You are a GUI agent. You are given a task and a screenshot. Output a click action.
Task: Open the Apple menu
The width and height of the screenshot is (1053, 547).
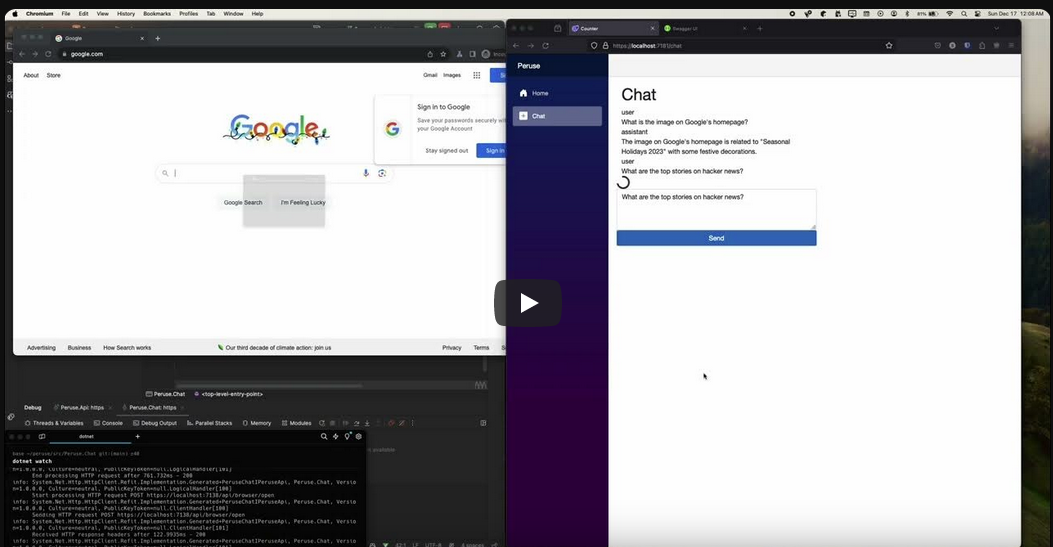coord(15,13)
